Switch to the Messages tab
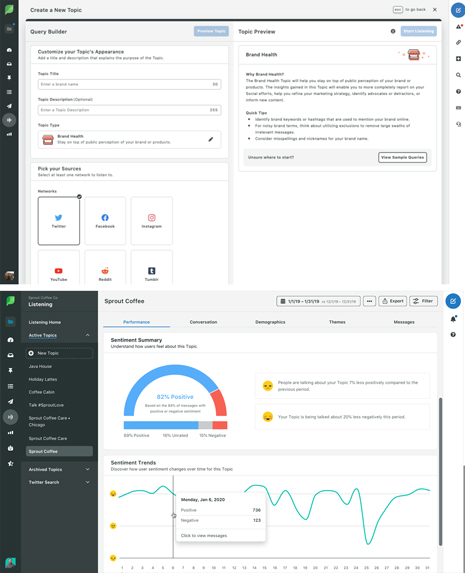The width and height of the screenshot is (465, 573). pyautogui.click(x=404, y=322)
